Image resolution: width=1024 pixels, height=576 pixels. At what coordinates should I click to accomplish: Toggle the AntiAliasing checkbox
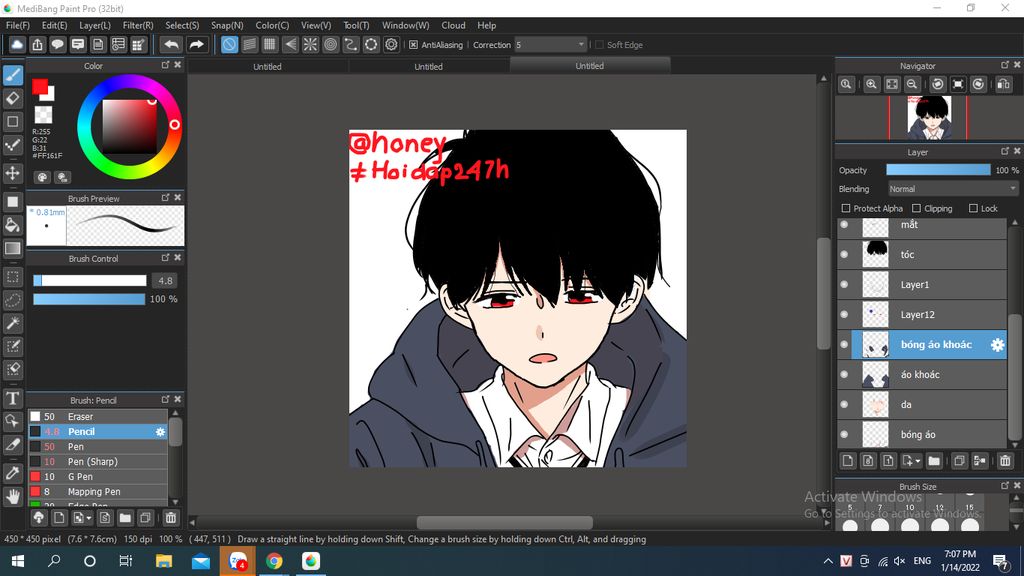click(x=413, y=45)
